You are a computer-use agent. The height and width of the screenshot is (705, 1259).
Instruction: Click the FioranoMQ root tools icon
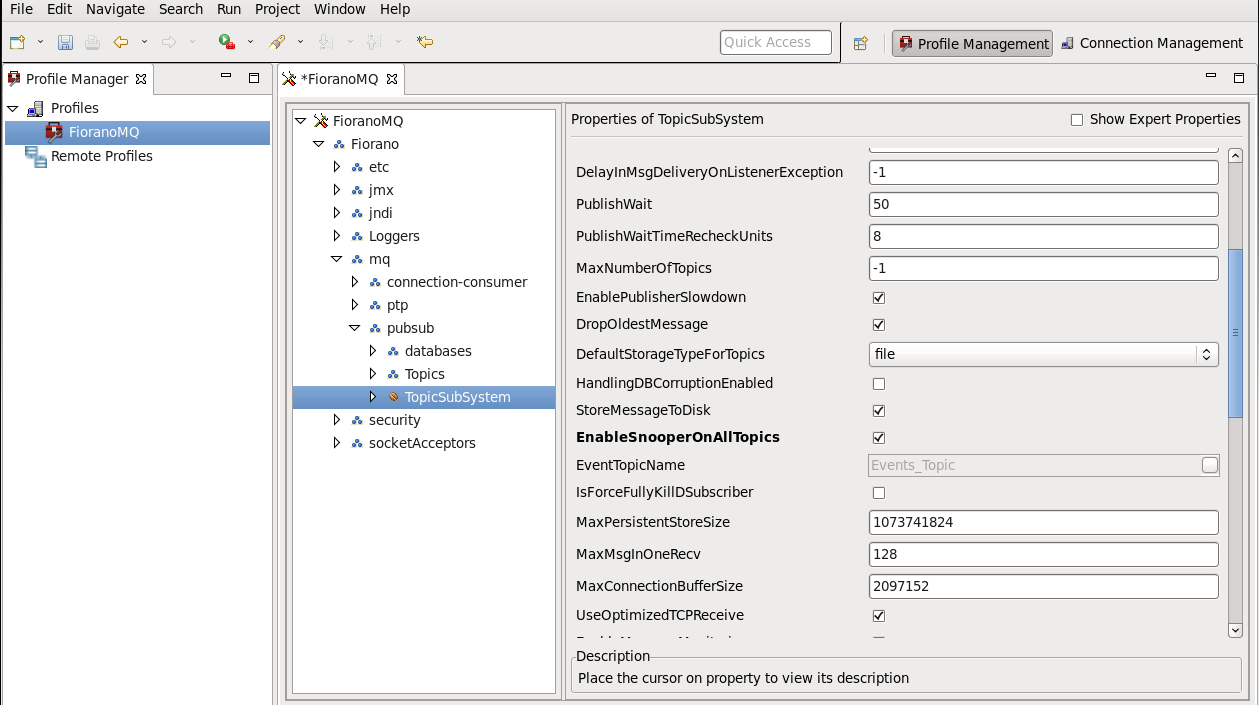click(321, 121)
